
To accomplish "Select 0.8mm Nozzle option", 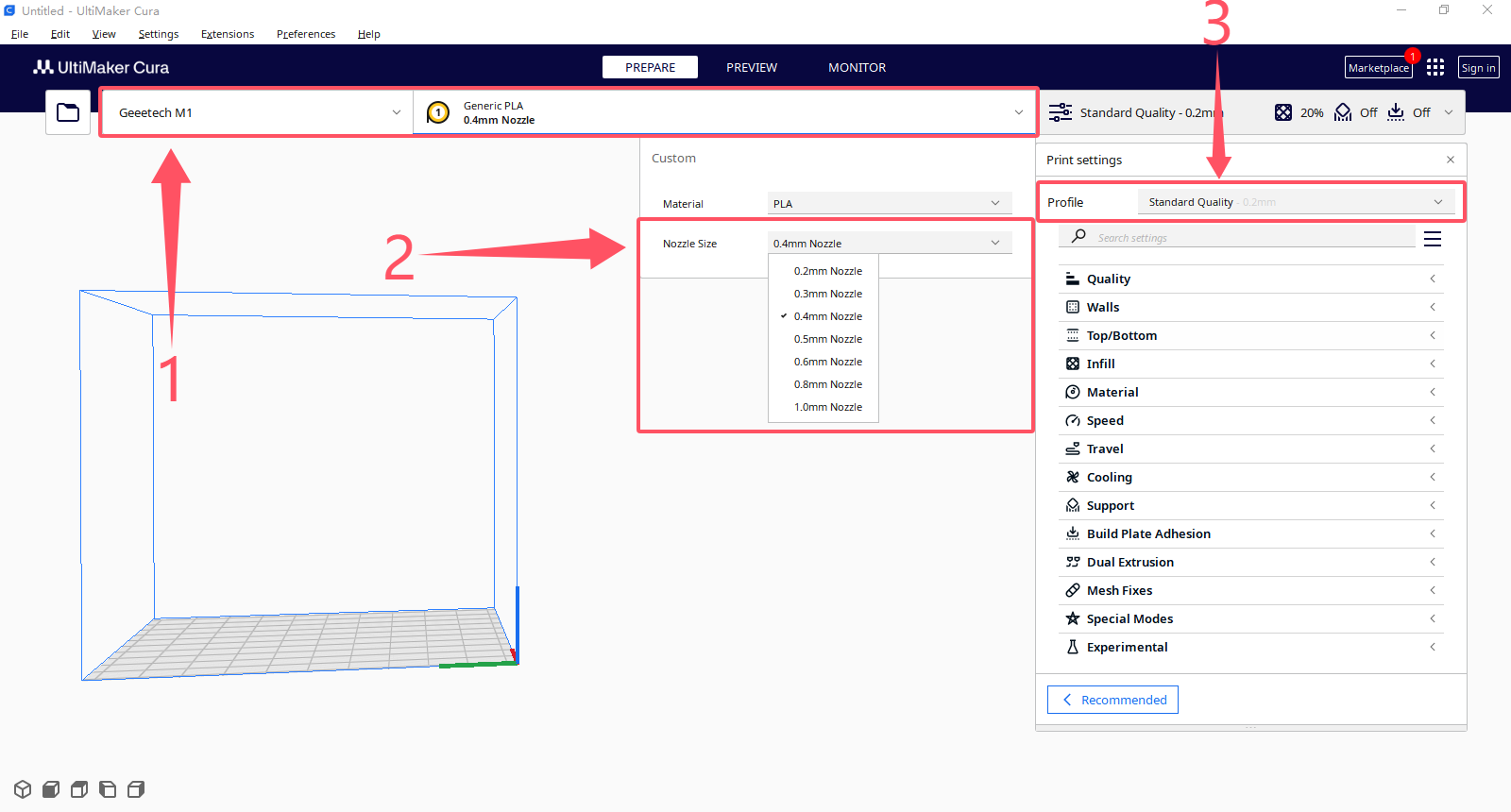I will coord(823,384).
